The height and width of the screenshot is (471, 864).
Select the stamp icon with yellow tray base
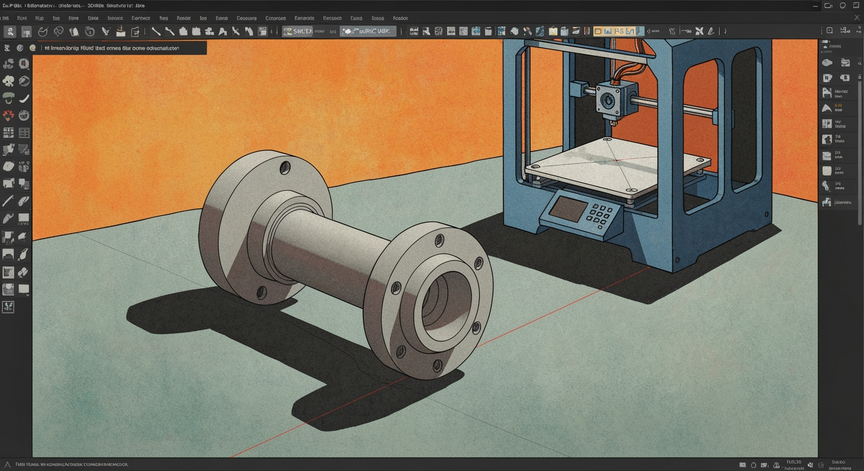point(121,31)
